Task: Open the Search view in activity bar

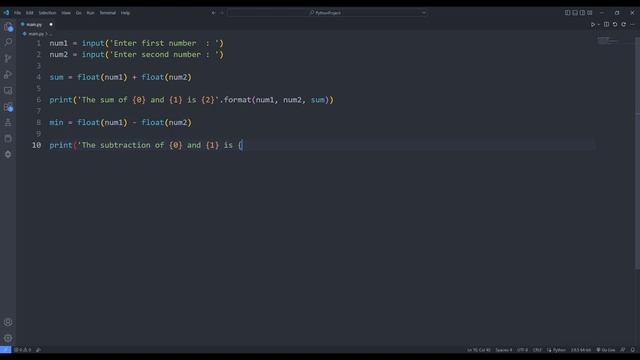Action: pos(8,42)
